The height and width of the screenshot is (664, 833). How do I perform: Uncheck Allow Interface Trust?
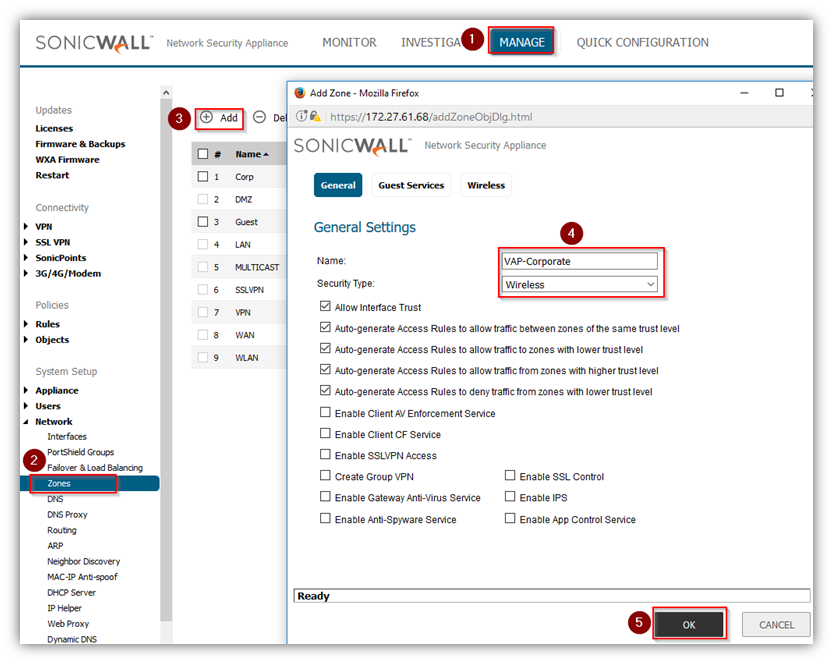[325, 307]
